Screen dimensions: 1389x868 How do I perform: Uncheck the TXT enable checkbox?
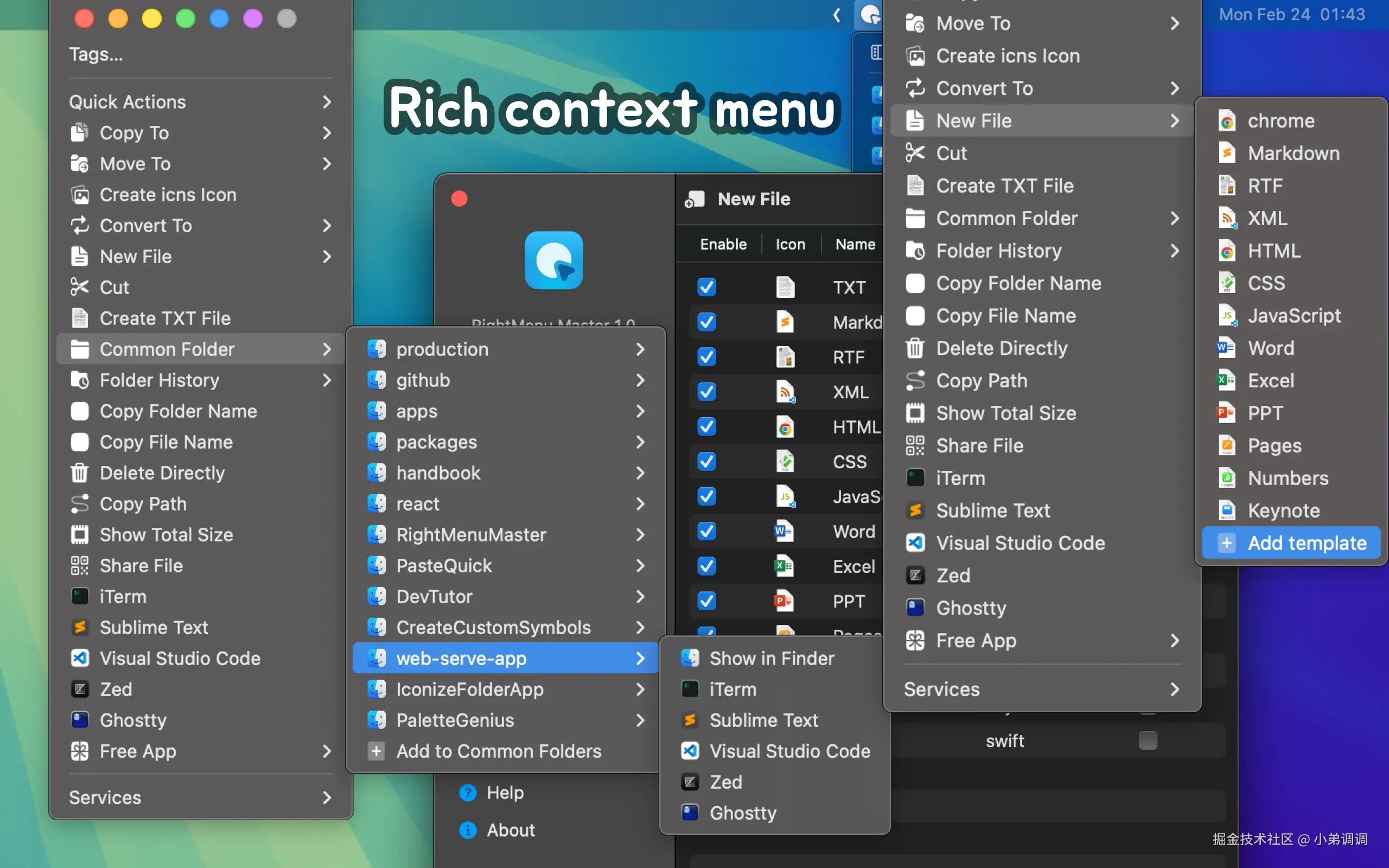pos(706,287)
